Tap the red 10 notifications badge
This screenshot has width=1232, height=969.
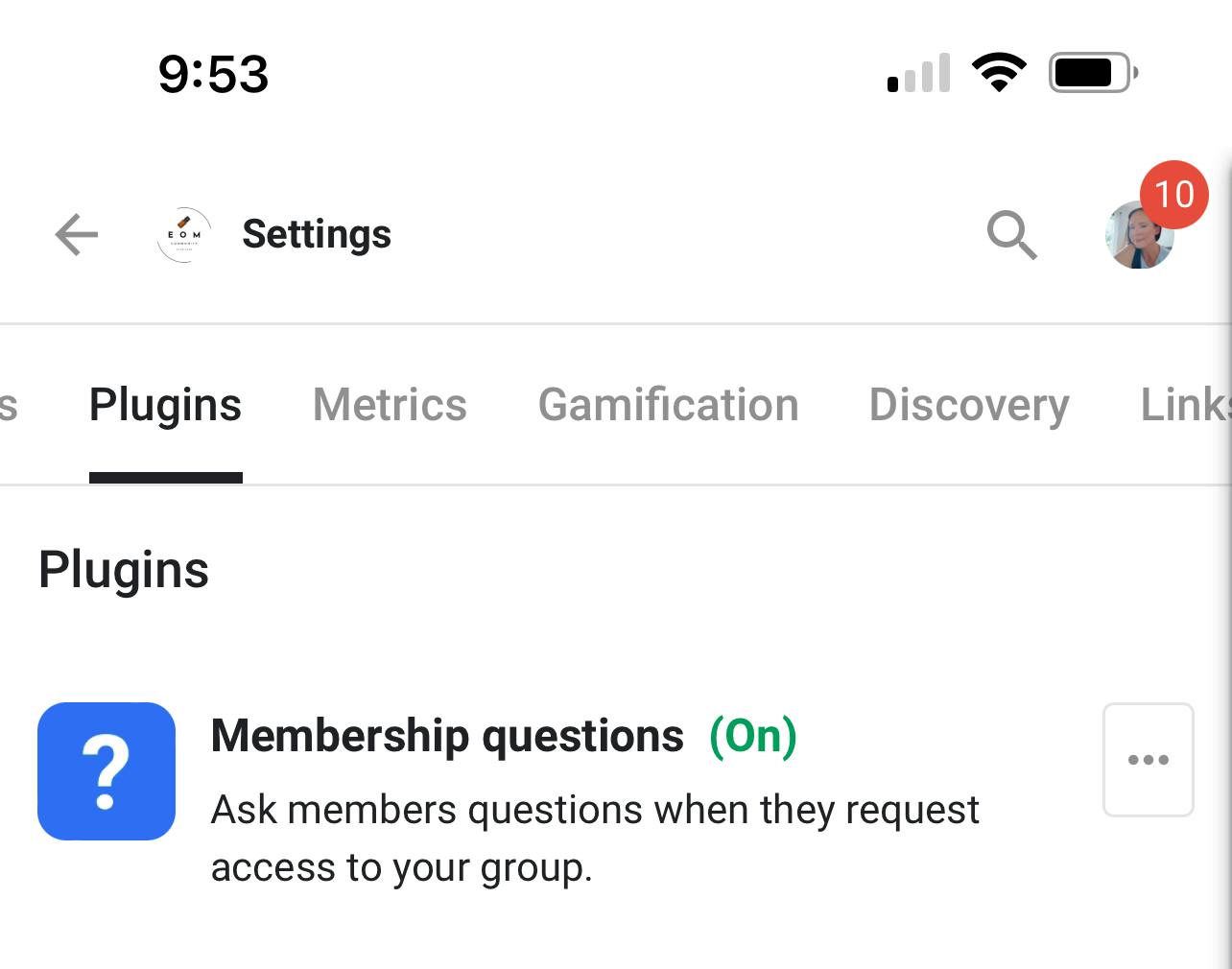click(1173, 195)
